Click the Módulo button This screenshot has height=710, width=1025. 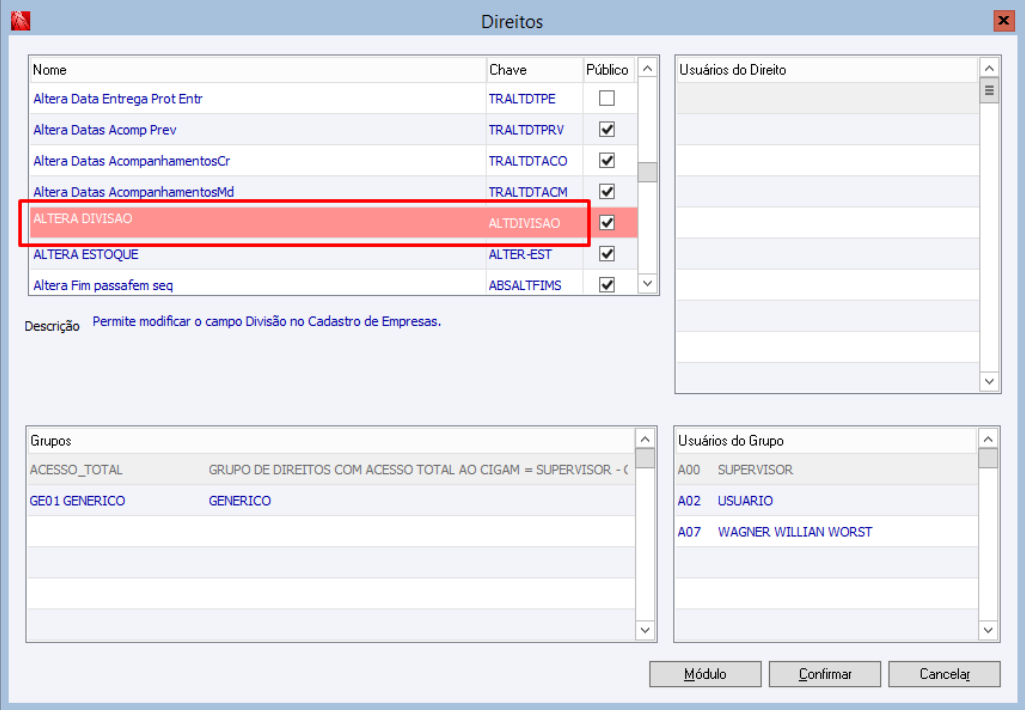coord(705,674)
